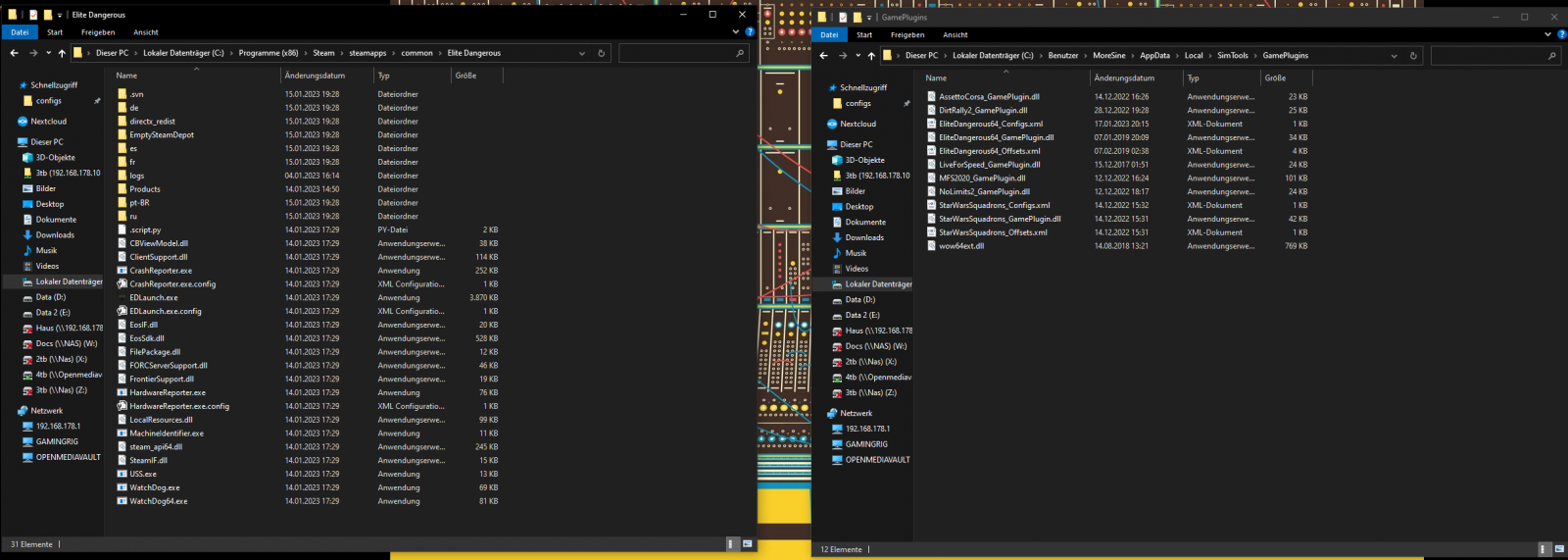Screen dimensions: 1568x560
Task: Sort by Änderungsdatum column in left window
Action: (315, 76)
